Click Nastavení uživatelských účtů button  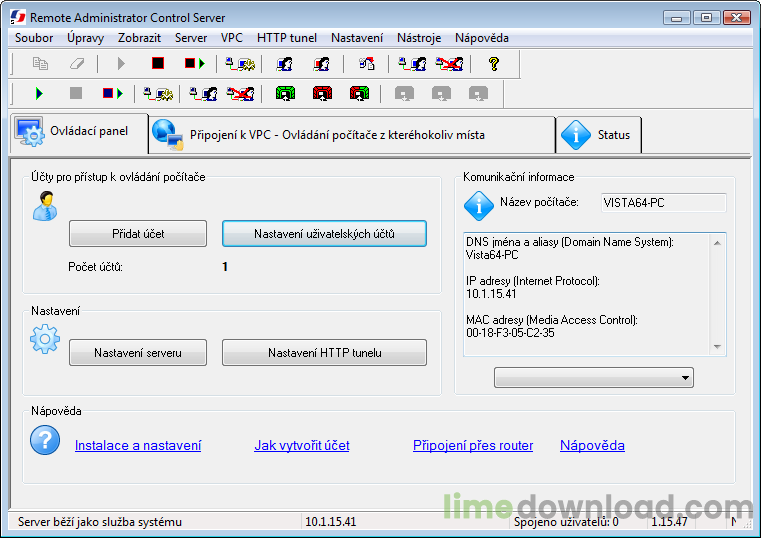pos(324,234)
